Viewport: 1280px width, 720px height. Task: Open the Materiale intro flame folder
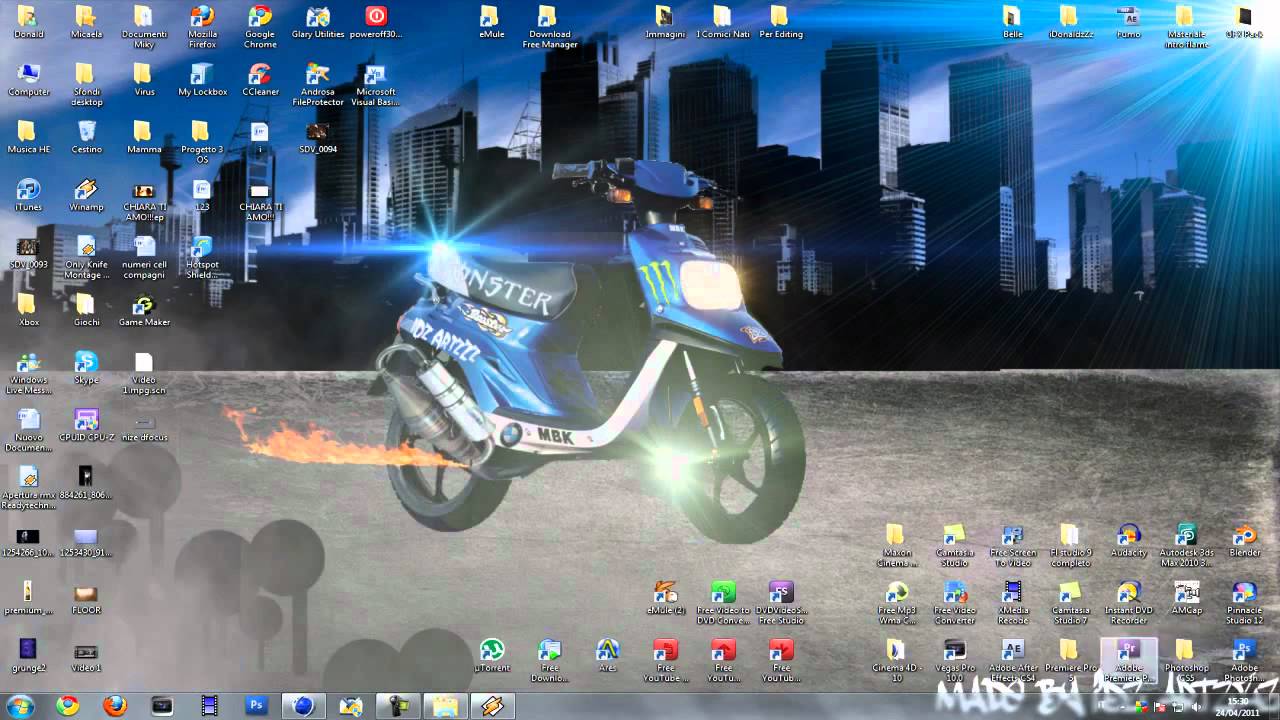click(x=1186, y=26)
